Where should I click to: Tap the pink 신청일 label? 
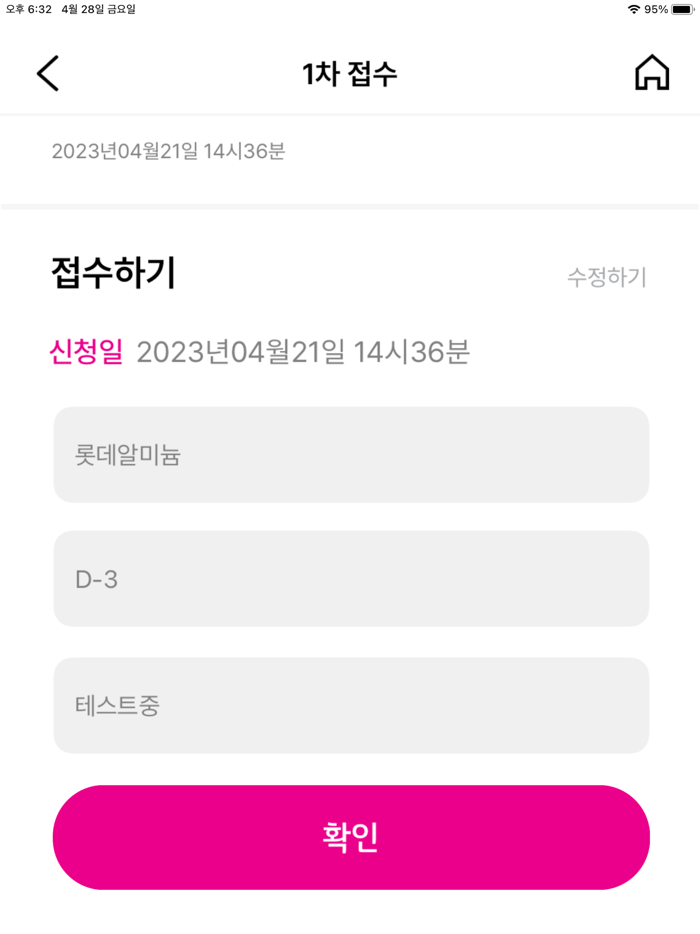point(82,352)
